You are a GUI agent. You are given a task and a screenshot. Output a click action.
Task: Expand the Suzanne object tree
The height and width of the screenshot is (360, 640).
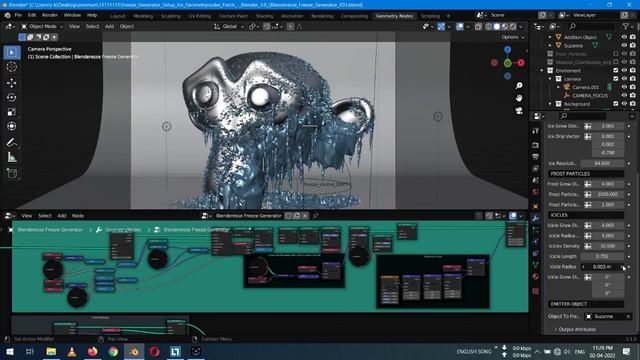(x=550, y=45)
